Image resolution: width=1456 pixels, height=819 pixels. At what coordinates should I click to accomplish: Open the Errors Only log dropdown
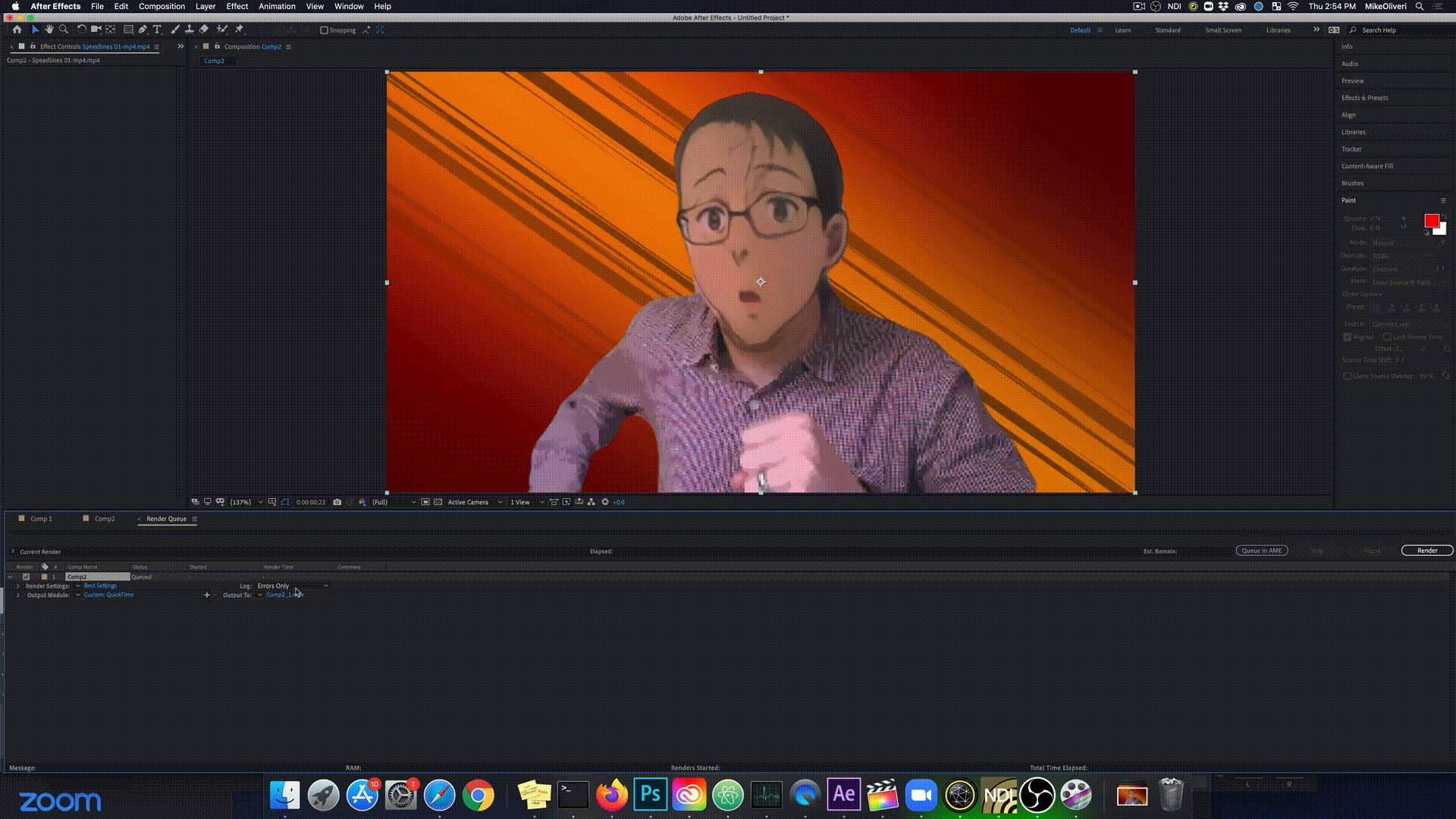coord(293,586)
